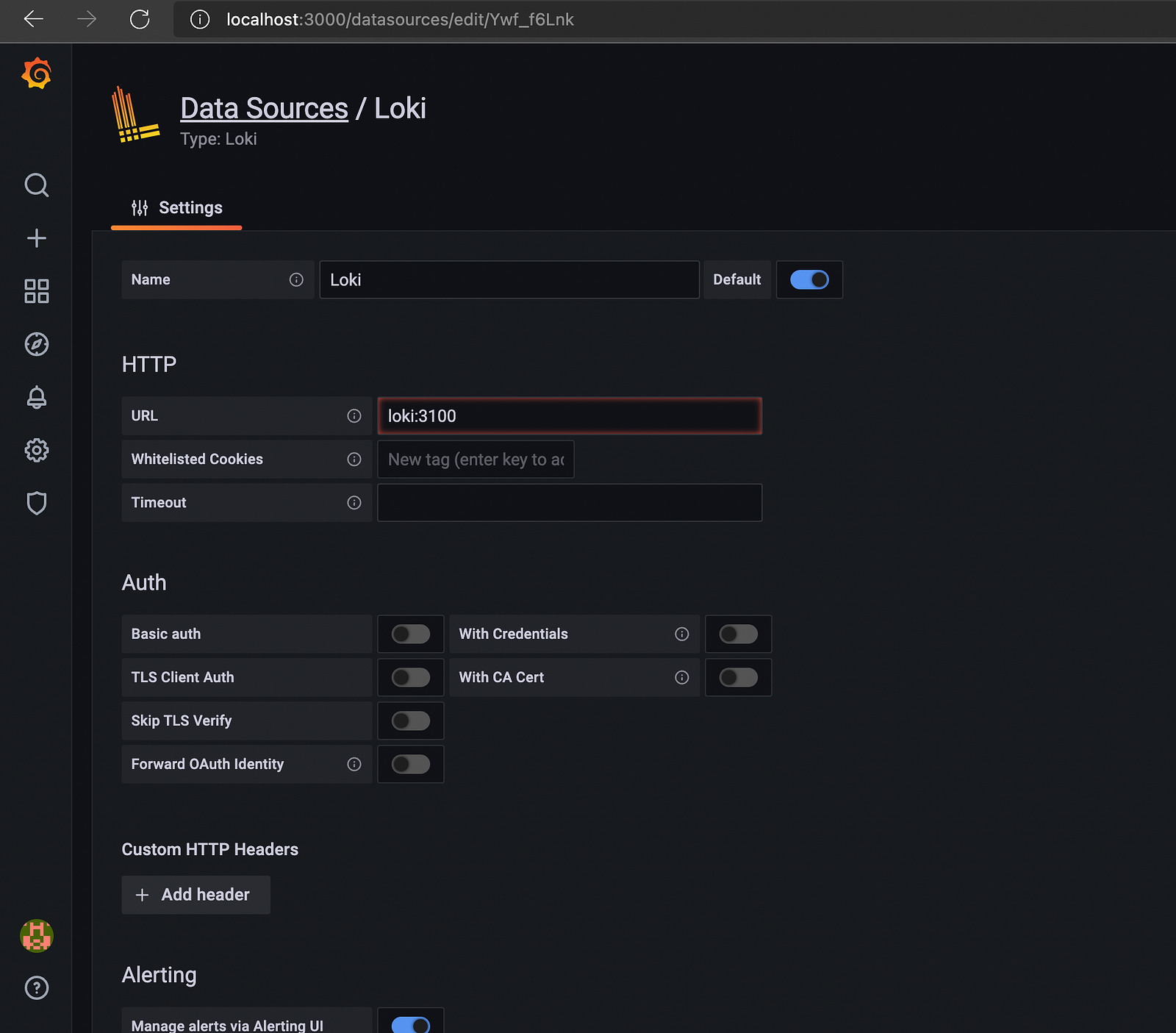Click the Create plus icon in sidebar
Image resolution: width=1176 pixels, height=1033 pixels.
point(36,238)
